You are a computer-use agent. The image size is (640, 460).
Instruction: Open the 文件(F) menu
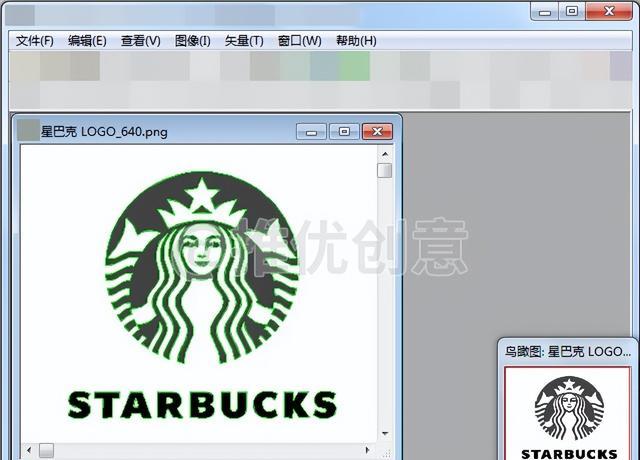[x=35, y=41]
